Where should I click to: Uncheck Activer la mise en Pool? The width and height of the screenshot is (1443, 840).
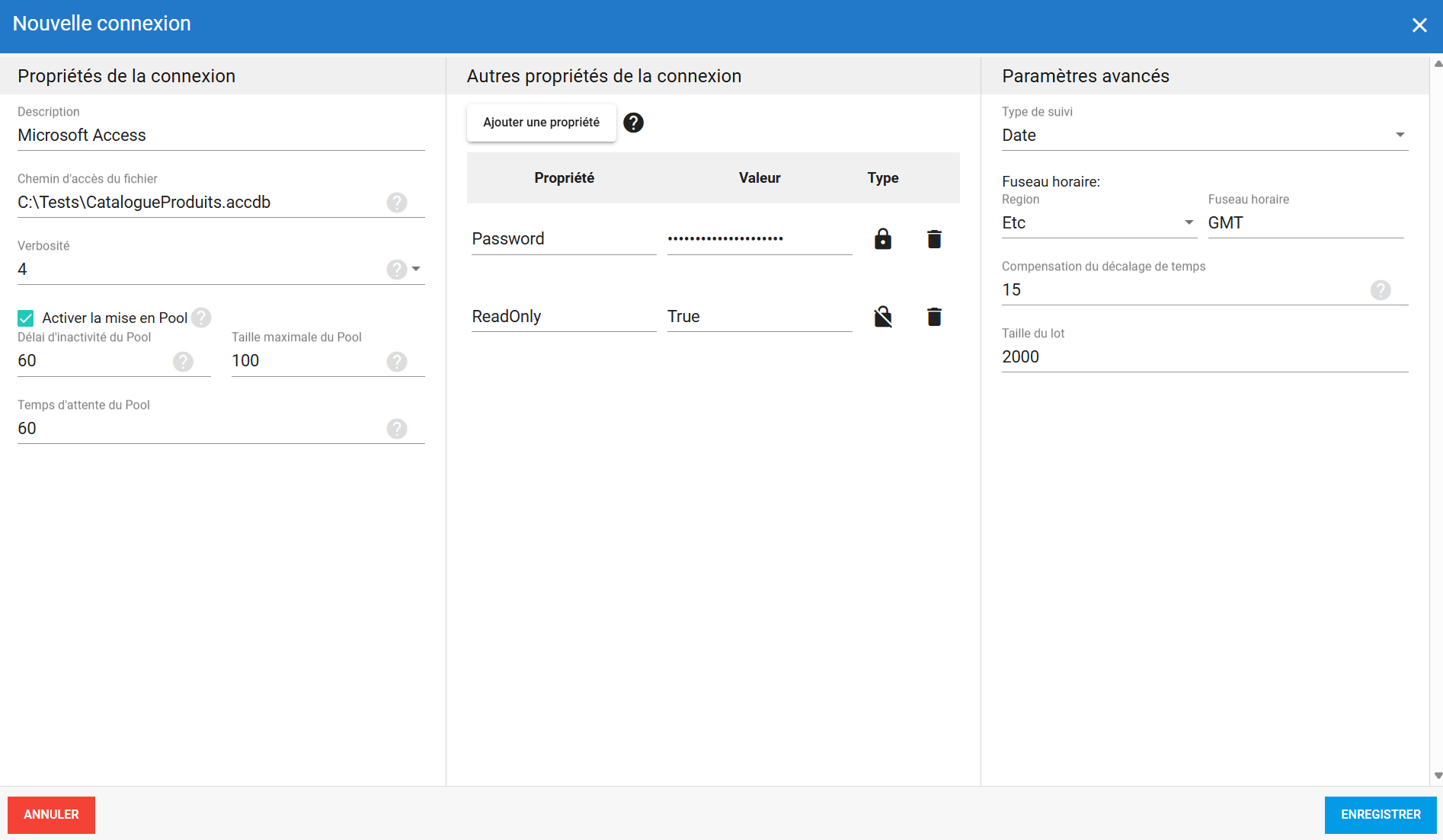click(x=26, y=318)
